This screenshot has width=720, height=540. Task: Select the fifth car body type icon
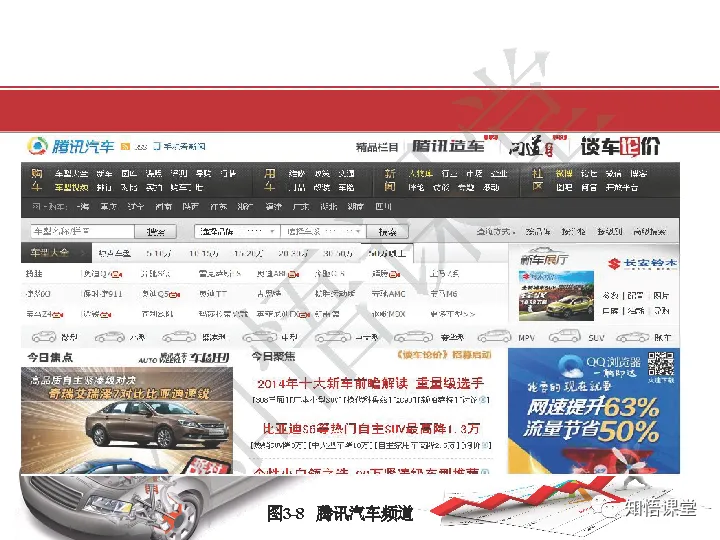tap(333, 337)
